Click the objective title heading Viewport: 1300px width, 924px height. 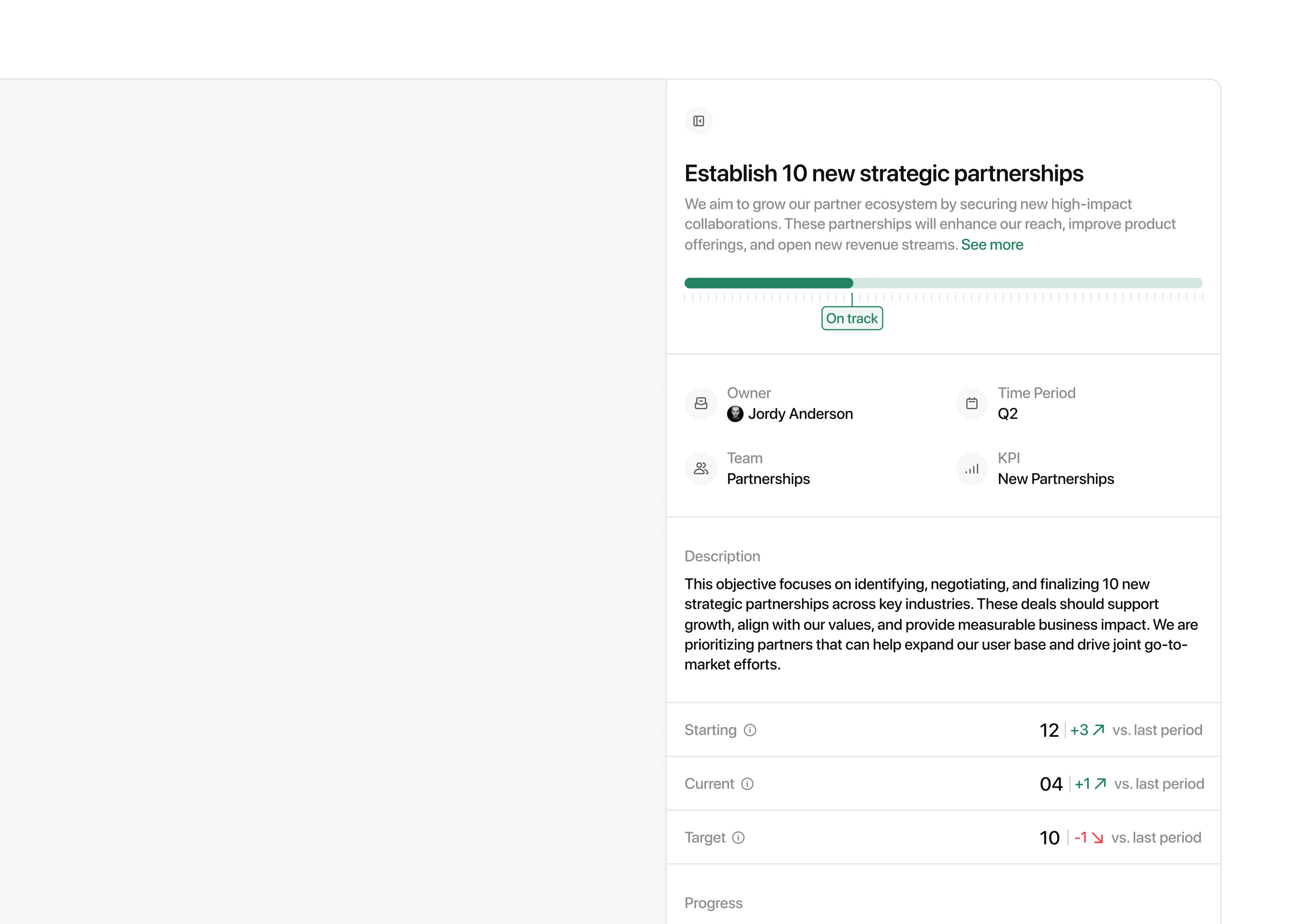coord(883,174)
